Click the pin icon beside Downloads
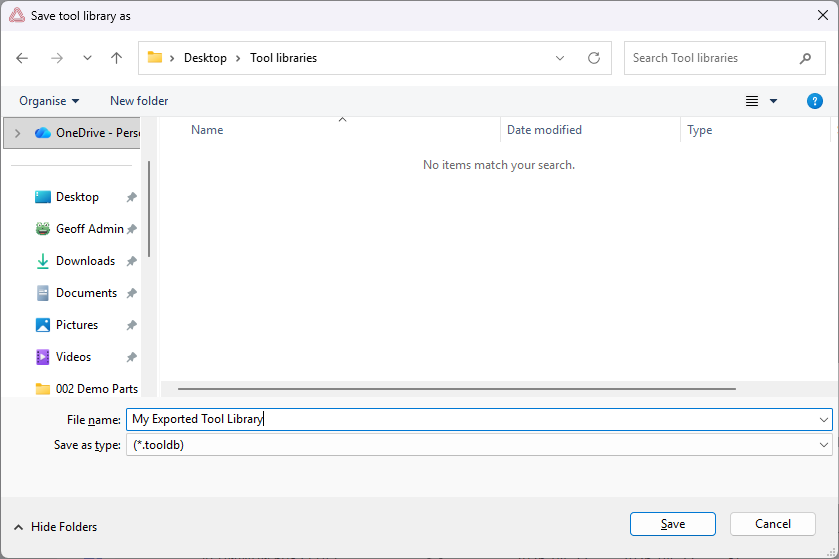This screenshot has height=559, width=839. point(132,262)
